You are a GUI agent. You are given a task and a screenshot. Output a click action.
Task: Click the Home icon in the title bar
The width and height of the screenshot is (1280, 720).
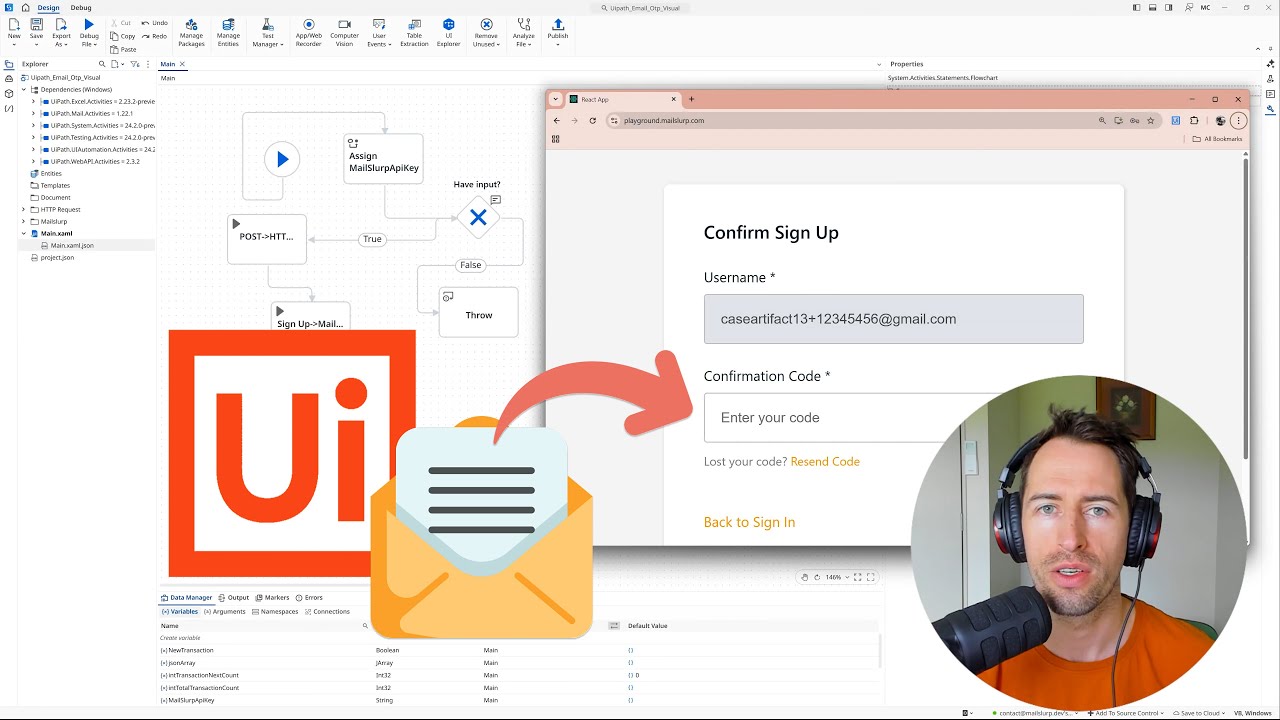click(x=26, y=7)
